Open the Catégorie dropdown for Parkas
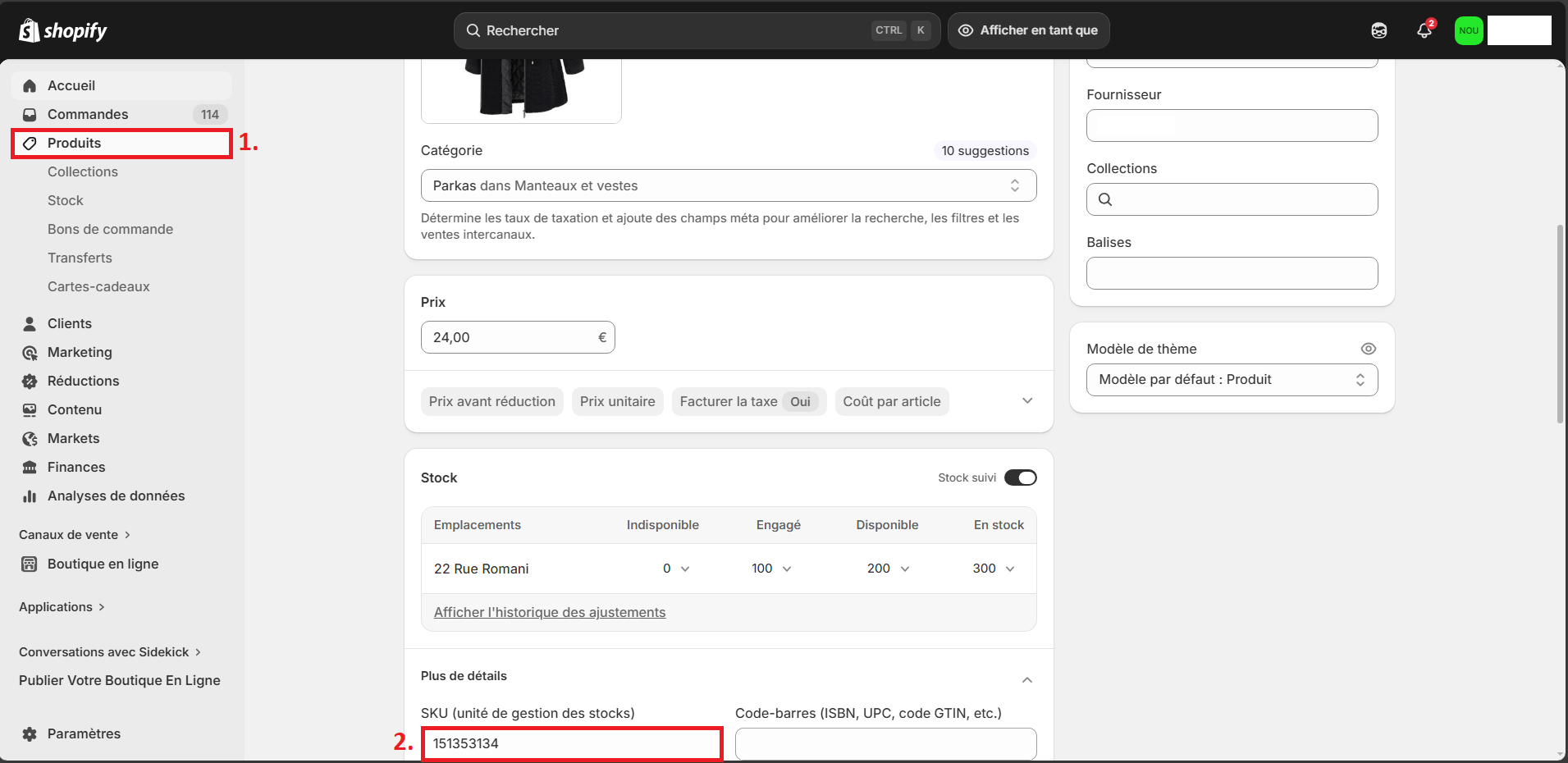The width and height of the screenshot is (1568, 763). 728,185
